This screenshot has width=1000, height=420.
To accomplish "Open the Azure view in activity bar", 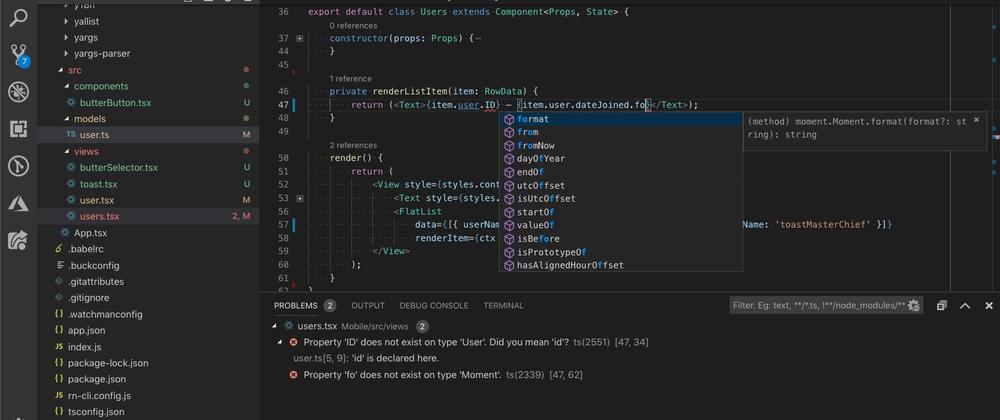I will coord(18,203).
